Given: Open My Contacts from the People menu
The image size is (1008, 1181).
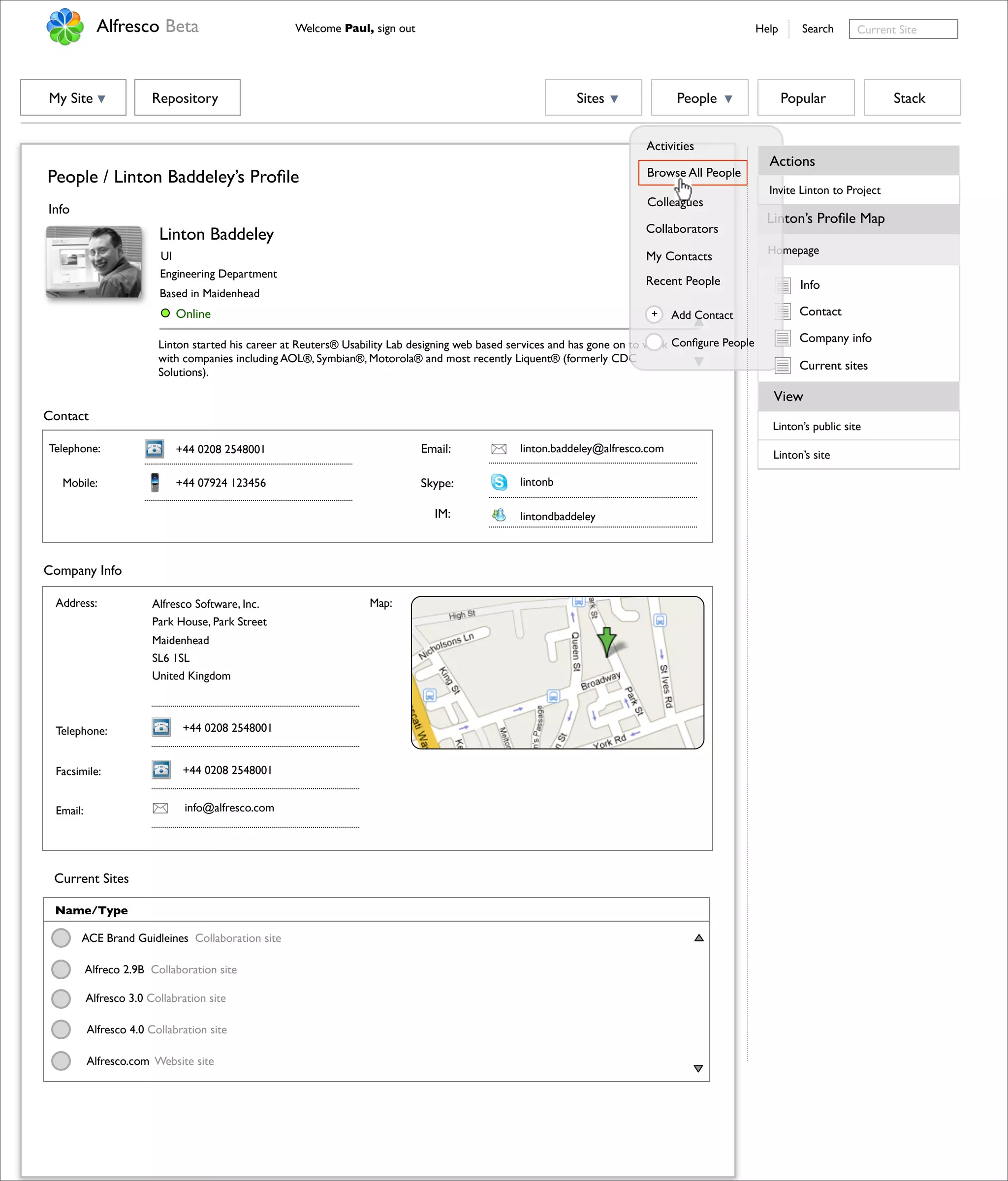Looking at the screenshot, I should click(679, 256).
